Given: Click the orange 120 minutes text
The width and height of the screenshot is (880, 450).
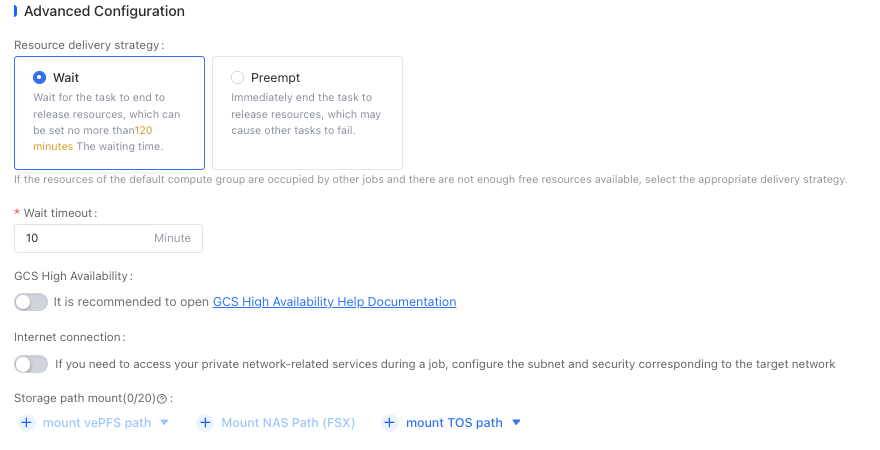Looking at the screenshot, I should point(93,138).
